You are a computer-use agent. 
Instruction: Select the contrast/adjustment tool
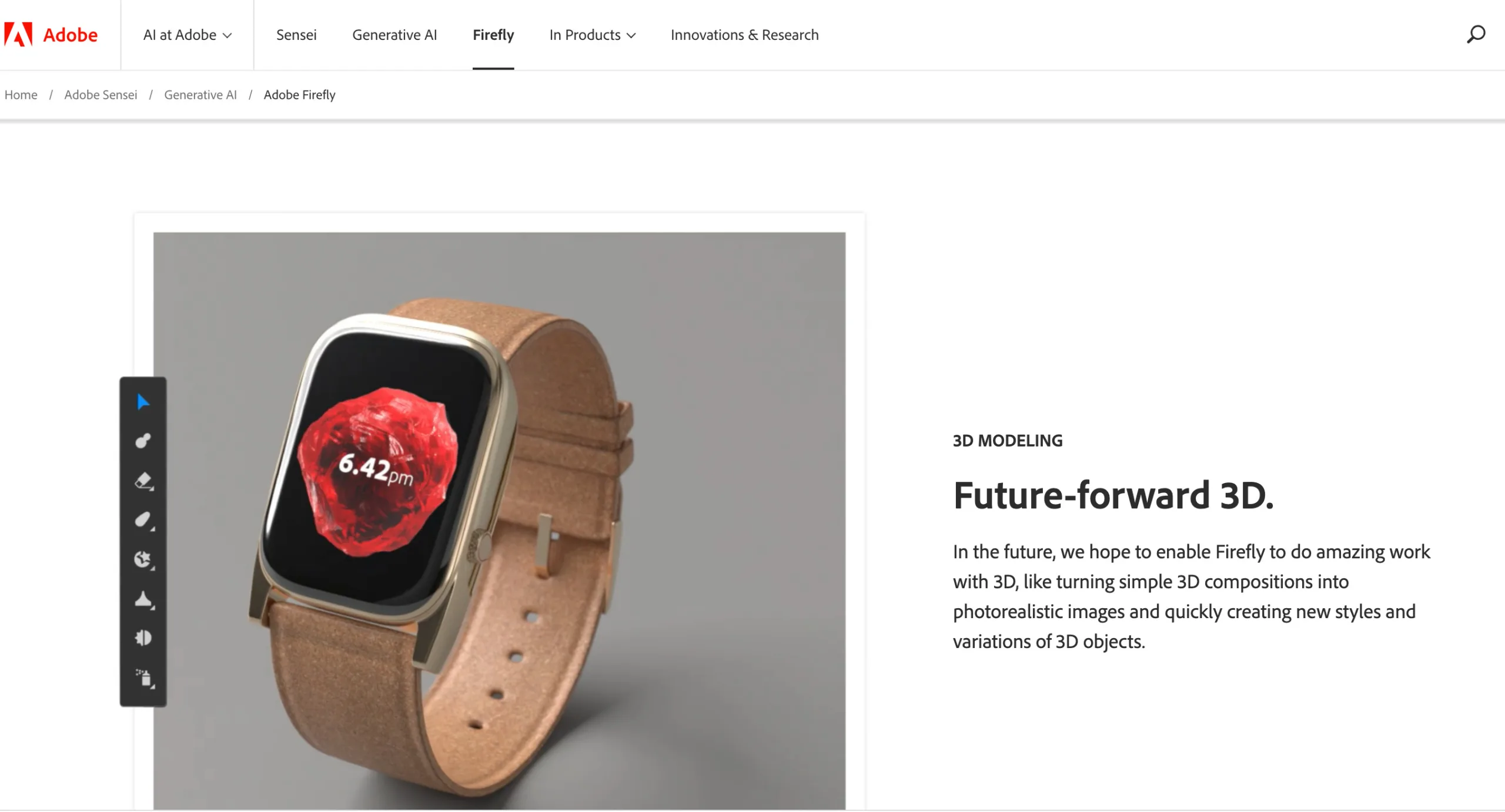[144, 636]
